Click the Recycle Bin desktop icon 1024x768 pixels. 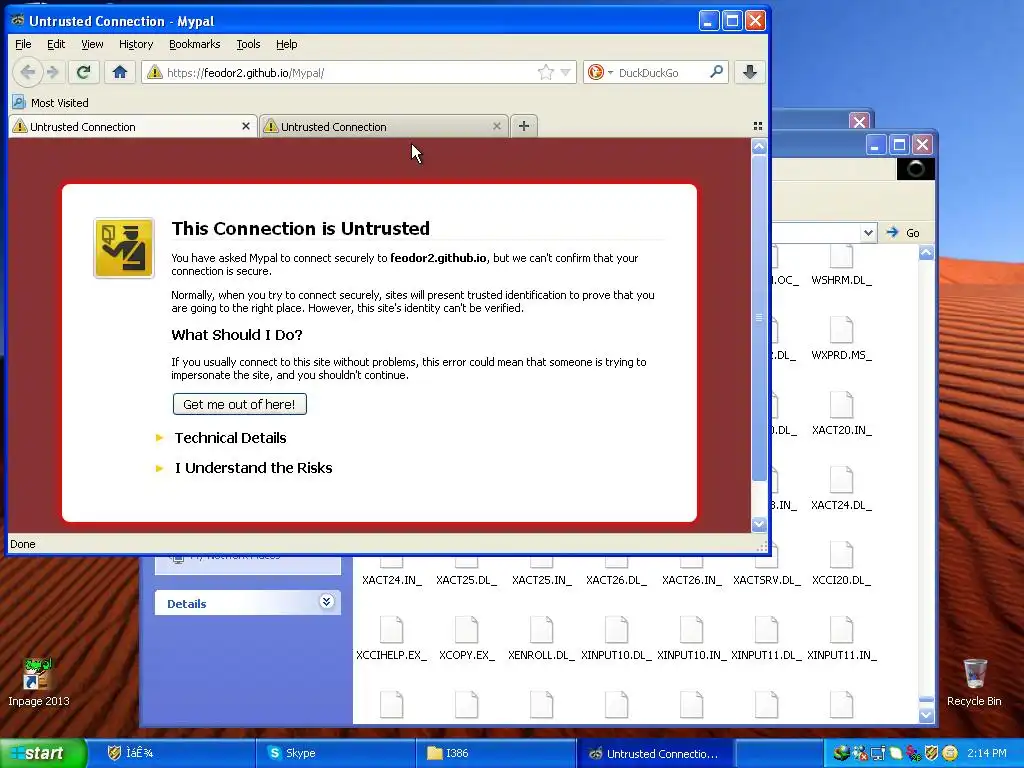pos(974,682)
